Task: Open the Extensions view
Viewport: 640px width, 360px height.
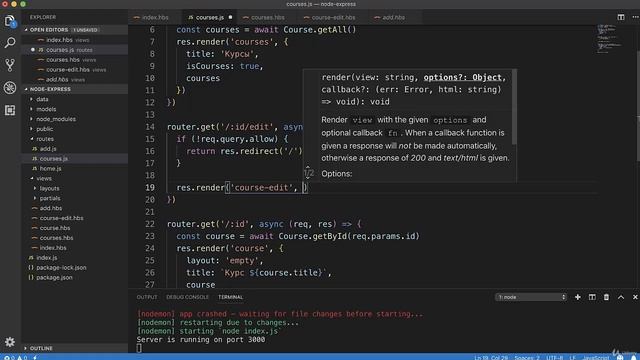Action: 10,110
